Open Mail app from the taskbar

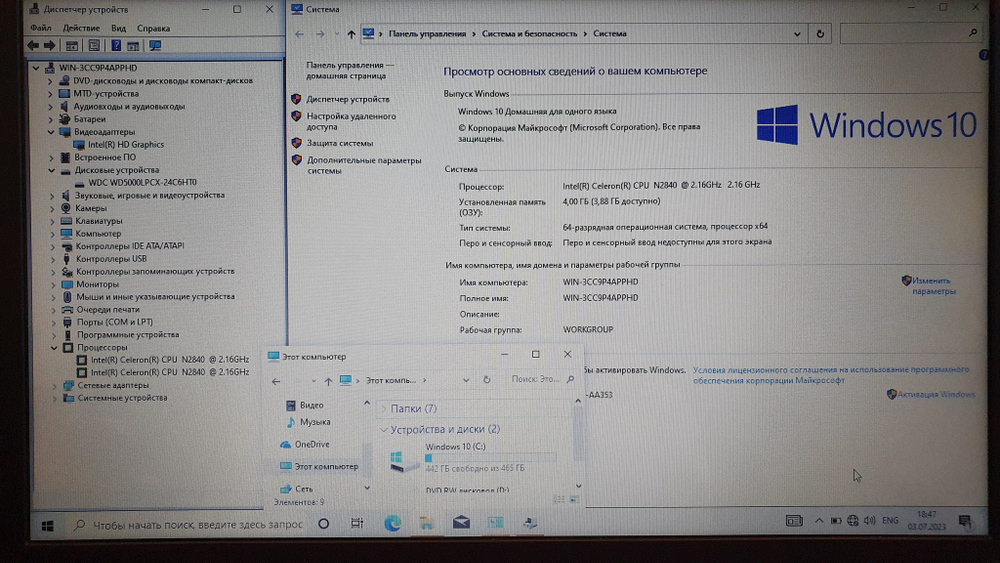[461, 522]
